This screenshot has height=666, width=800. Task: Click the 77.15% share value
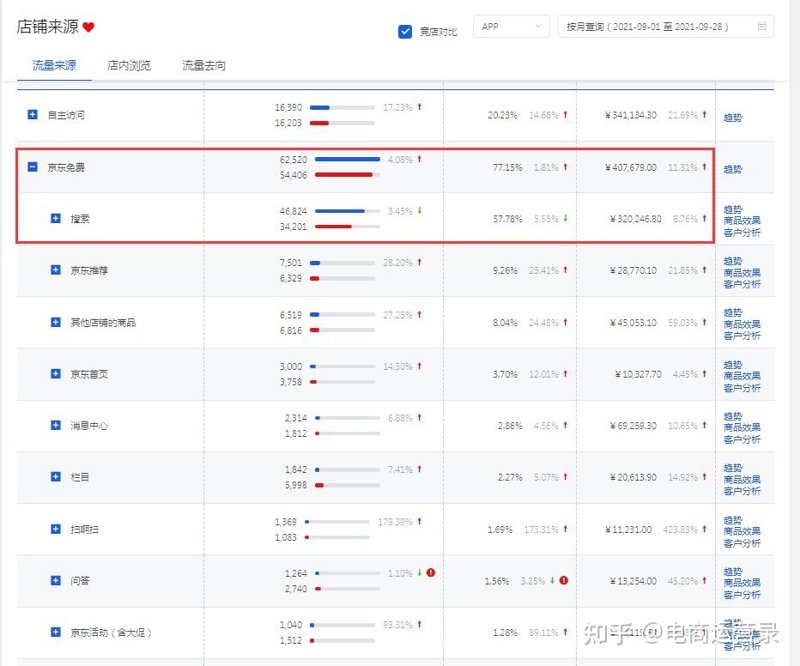click(508, 167)
